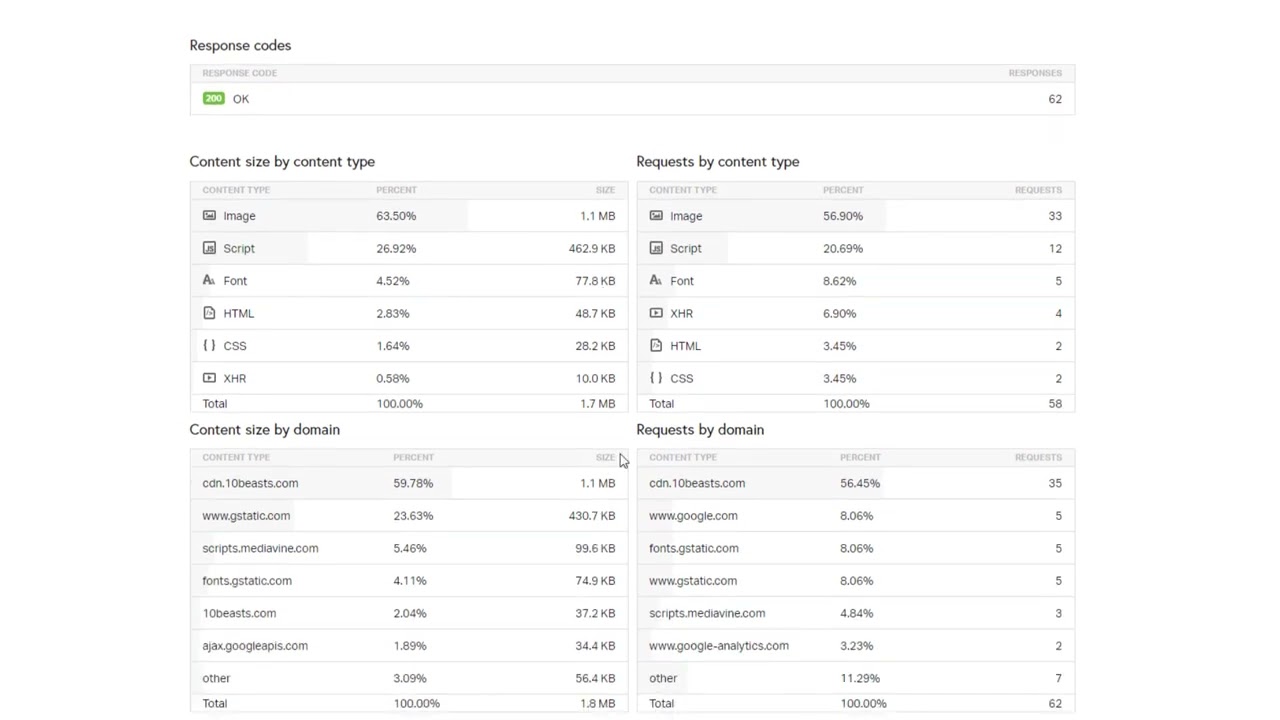Select scripts.mediavine.com in content size by domain
This screenshot has height=720, width=1280.
pos(260,548)
